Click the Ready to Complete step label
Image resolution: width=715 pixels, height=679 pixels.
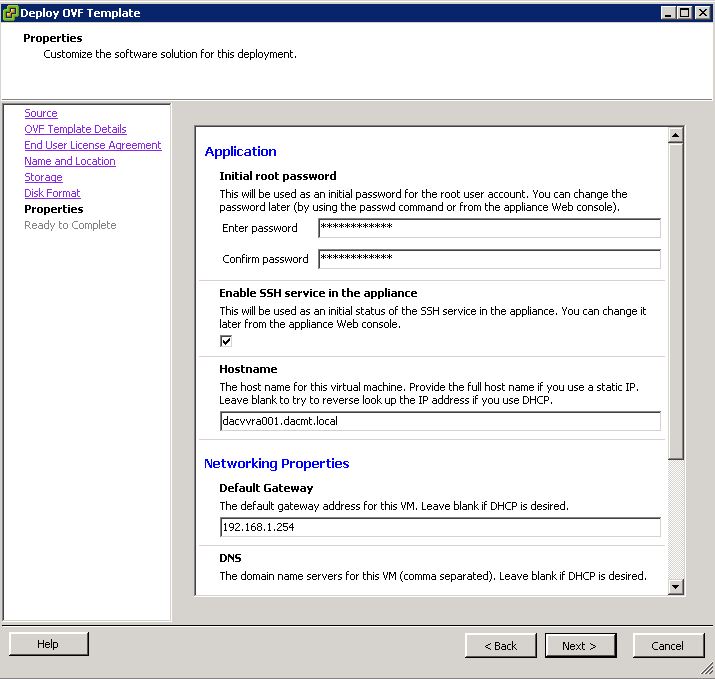(70, 225)
